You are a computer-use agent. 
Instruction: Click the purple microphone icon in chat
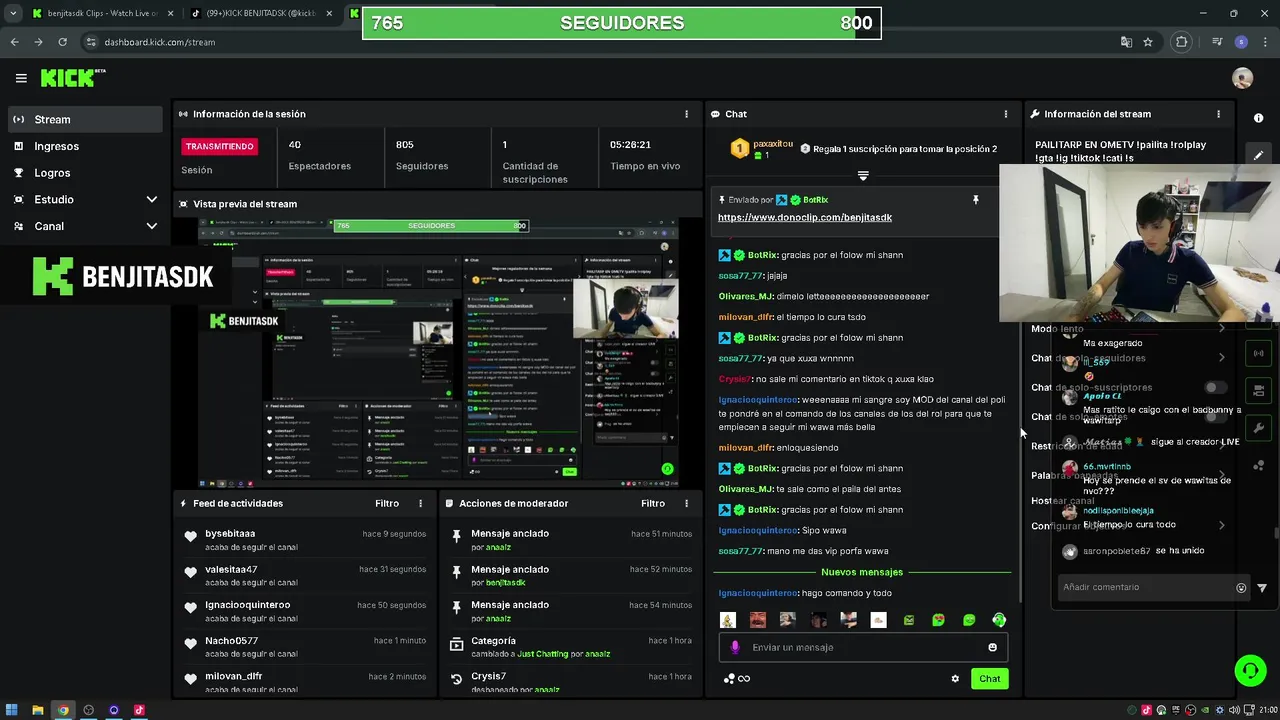coord(735,647)
